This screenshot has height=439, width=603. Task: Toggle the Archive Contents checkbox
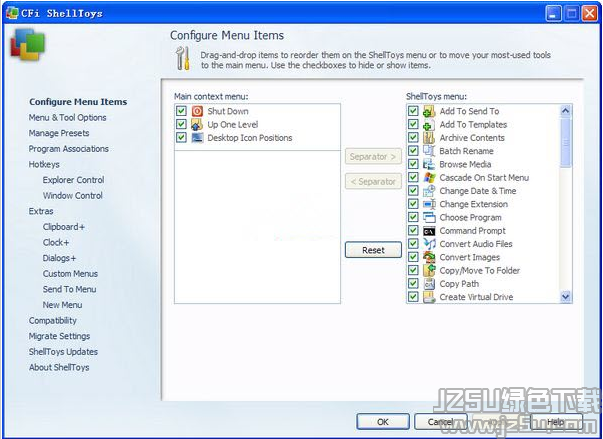(413, 137)
